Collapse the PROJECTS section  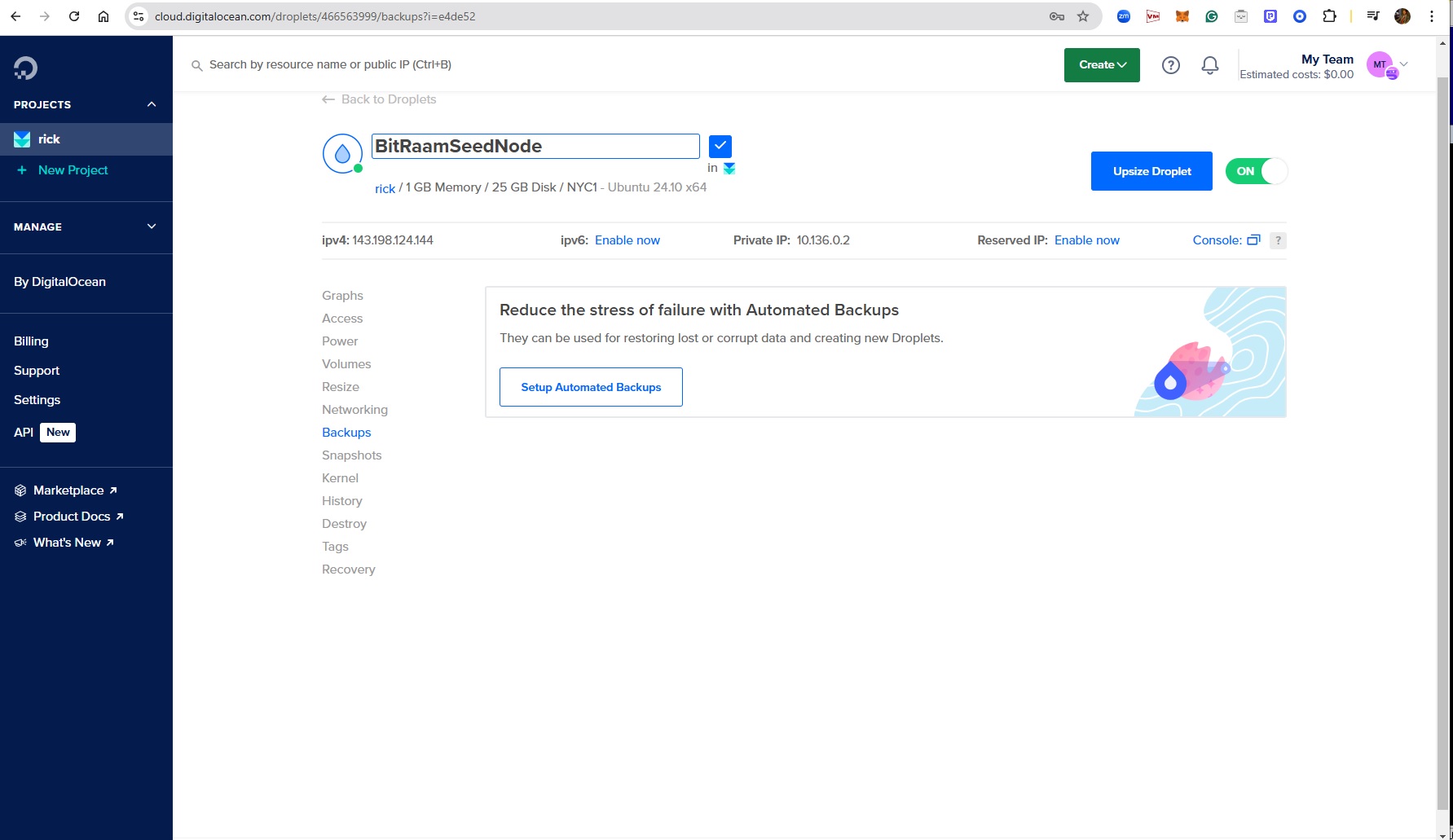(x=152, y=104)
